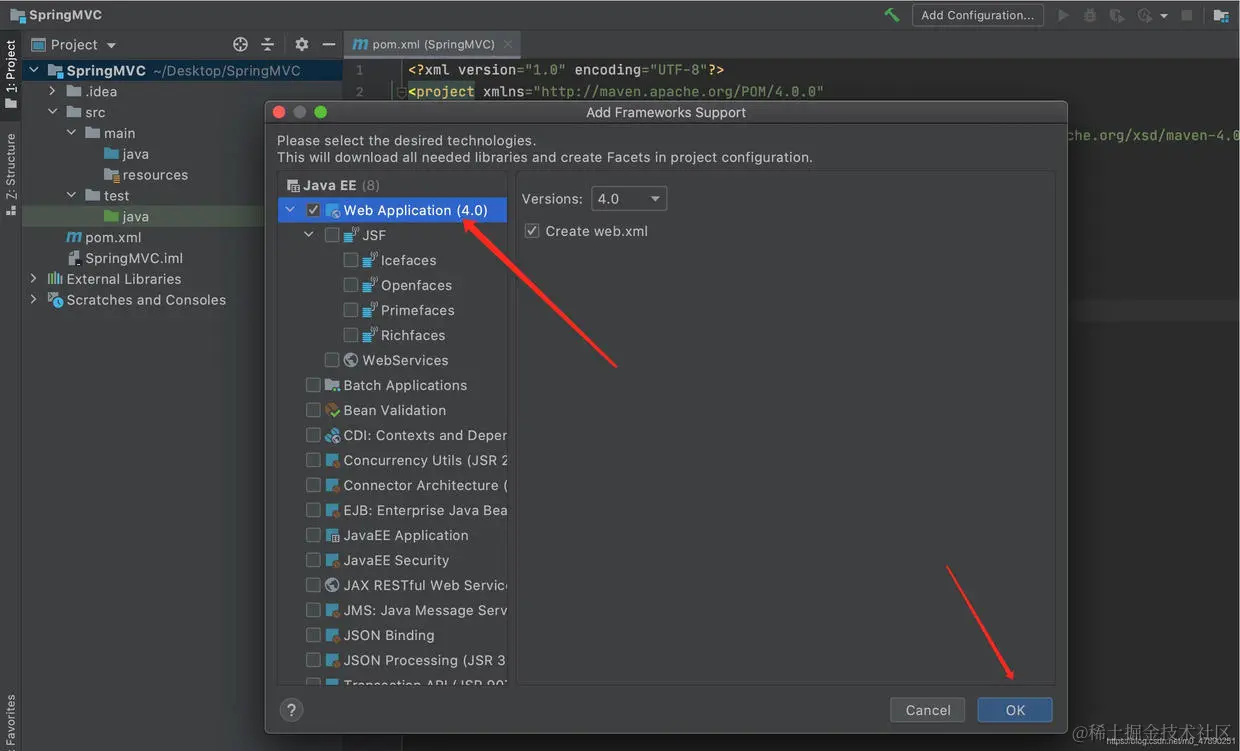Click the Java EE (8) group header
The image size is (1240, 751).
click(333, 185)
